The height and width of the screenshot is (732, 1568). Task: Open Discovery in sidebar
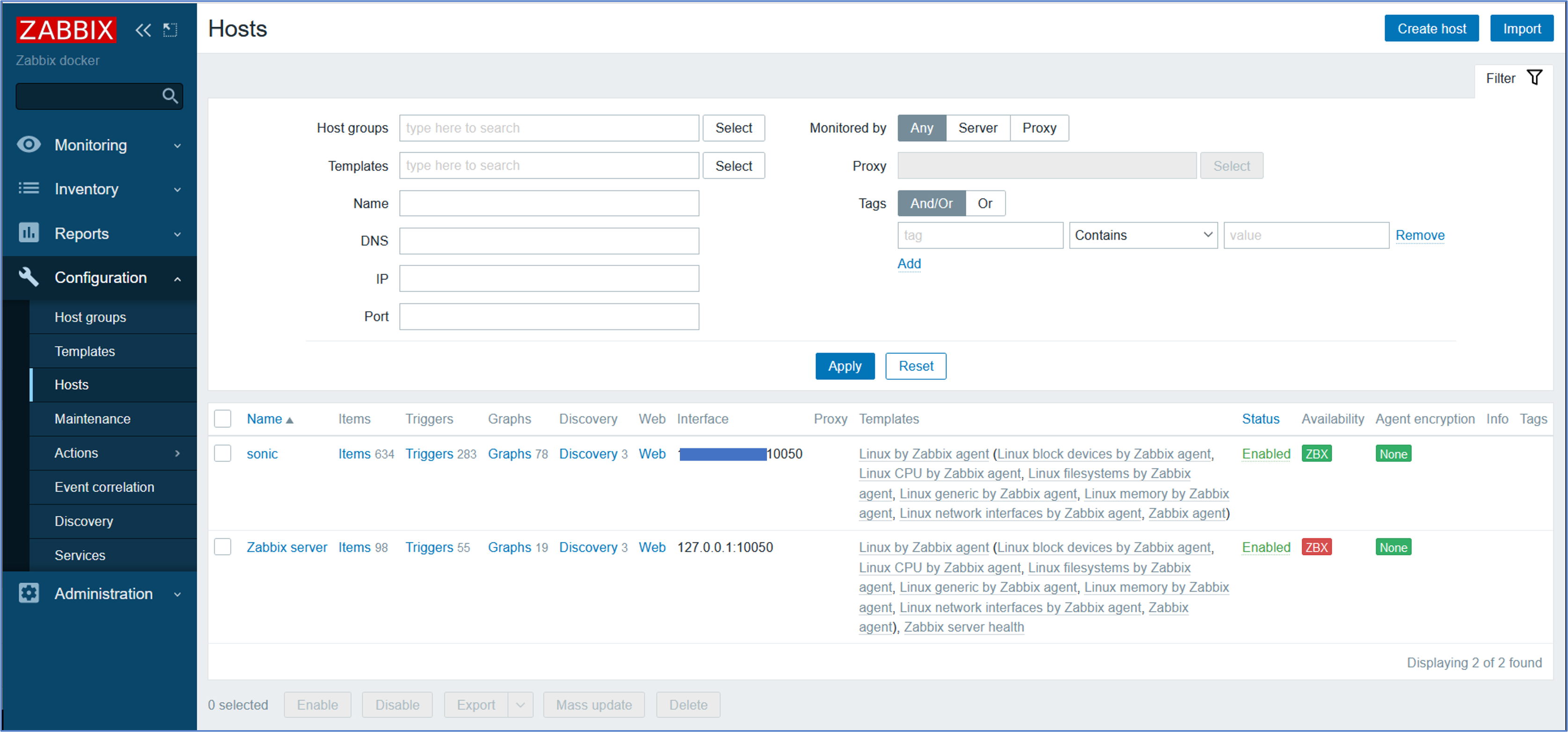point(84,521)
